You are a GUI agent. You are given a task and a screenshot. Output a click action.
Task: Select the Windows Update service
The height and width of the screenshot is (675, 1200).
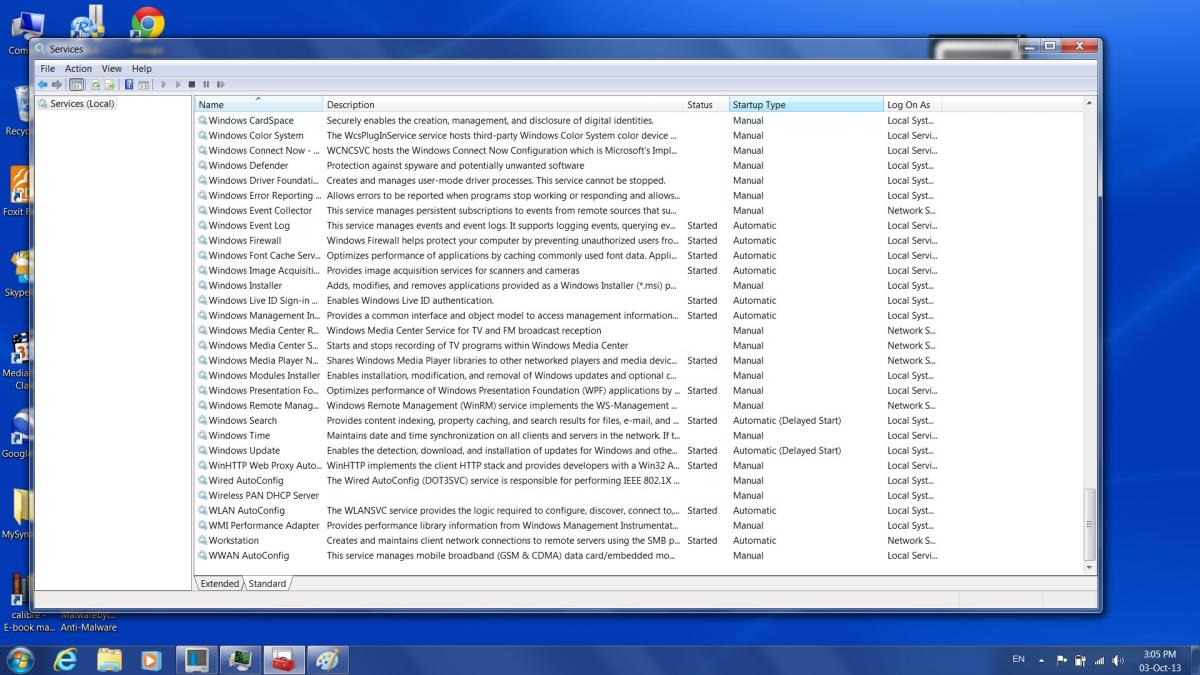coord(244,451)
